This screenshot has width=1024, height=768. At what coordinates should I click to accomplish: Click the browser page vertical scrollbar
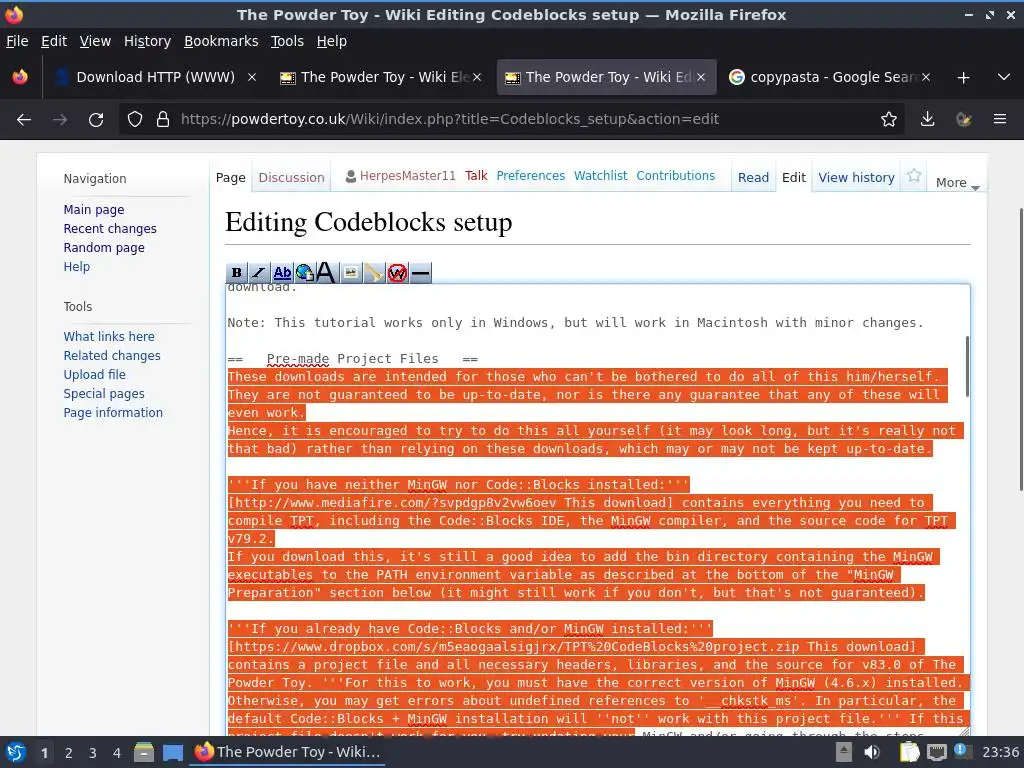1021,349
